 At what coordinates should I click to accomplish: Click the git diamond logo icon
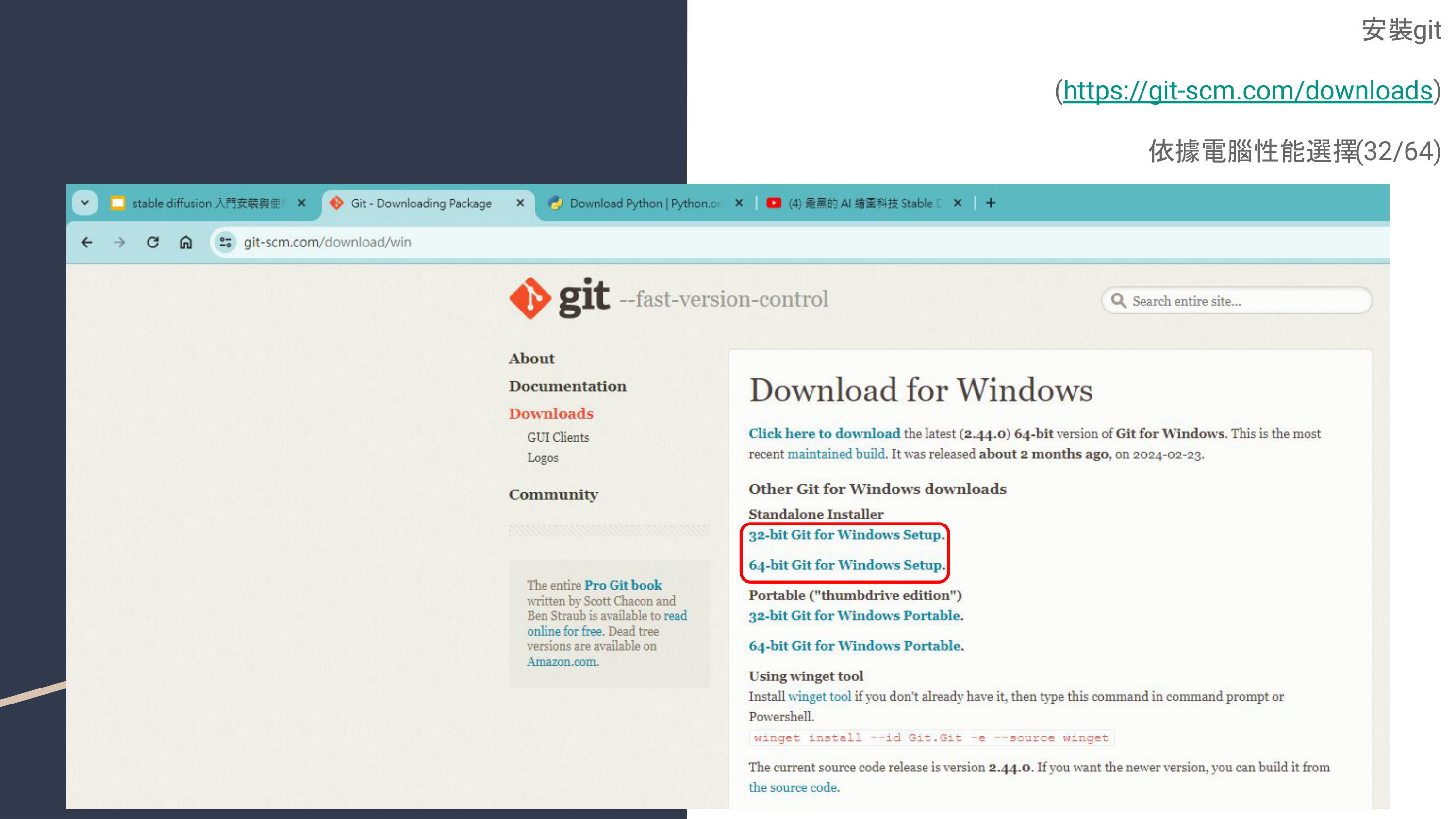(529, 298)
